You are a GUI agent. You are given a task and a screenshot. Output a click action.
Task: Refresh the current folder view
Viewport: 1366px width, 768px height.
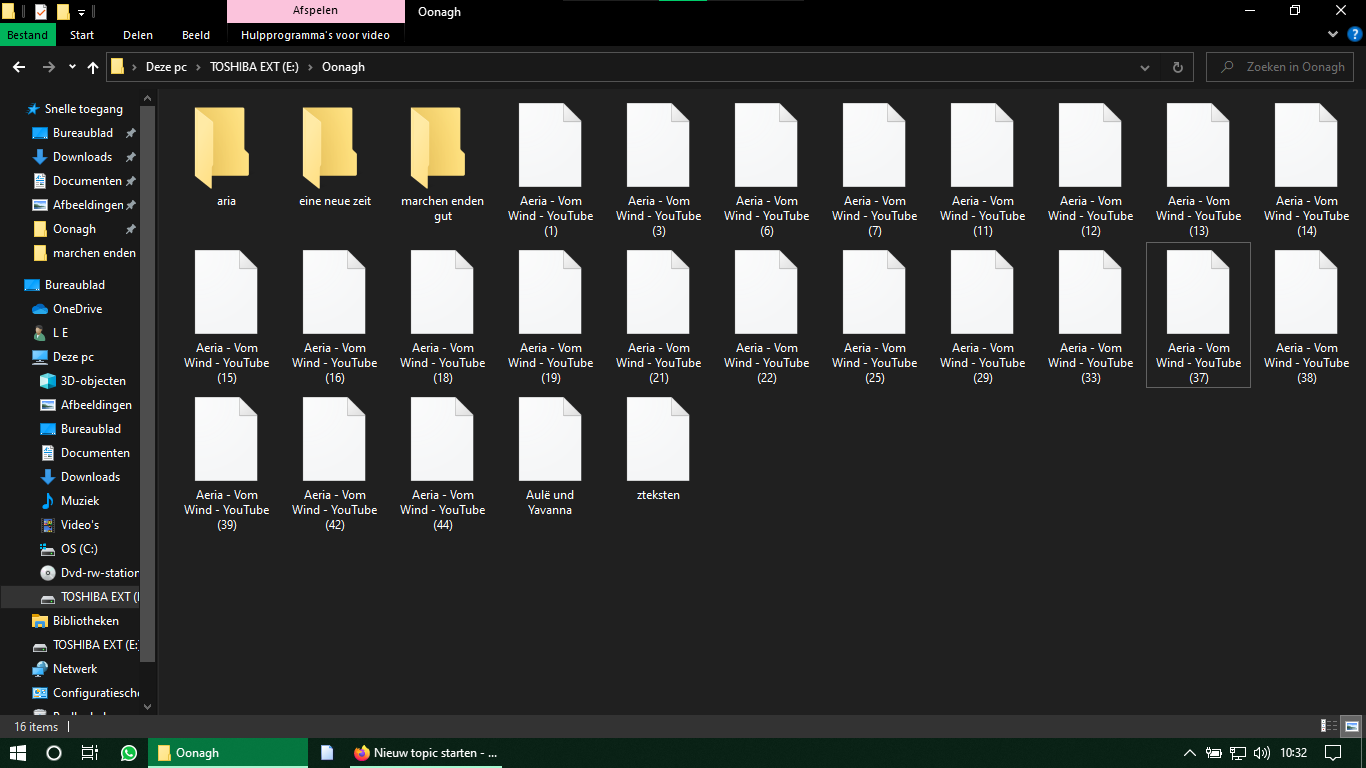(x=1177, y=67)
